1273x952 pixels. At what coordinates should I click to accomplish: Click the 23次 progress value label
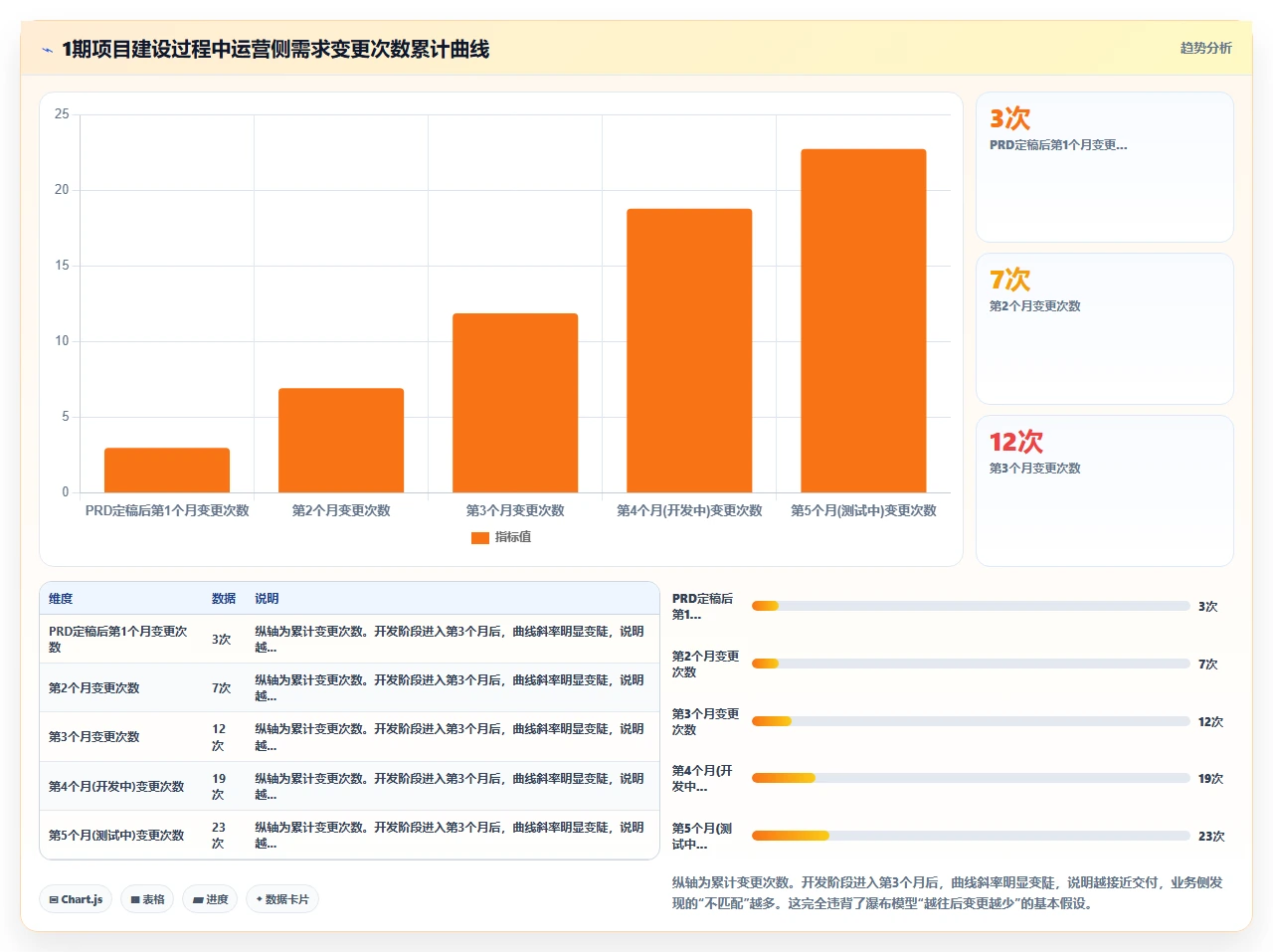coord(1211,837)
